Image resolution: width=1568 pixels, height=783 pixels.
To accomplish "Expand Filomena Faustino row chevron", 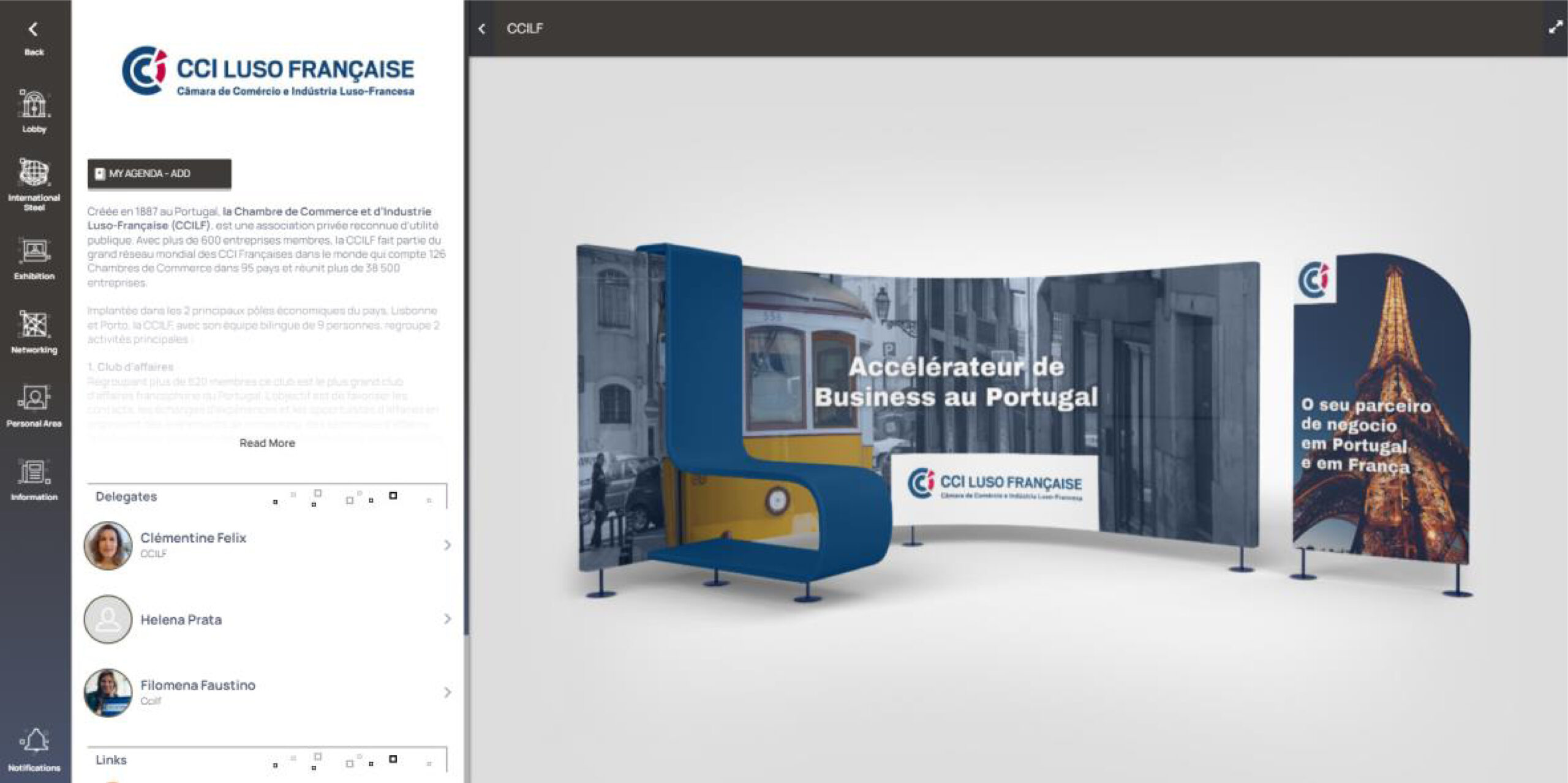I will pyautogui.click(x=447, y=692).
